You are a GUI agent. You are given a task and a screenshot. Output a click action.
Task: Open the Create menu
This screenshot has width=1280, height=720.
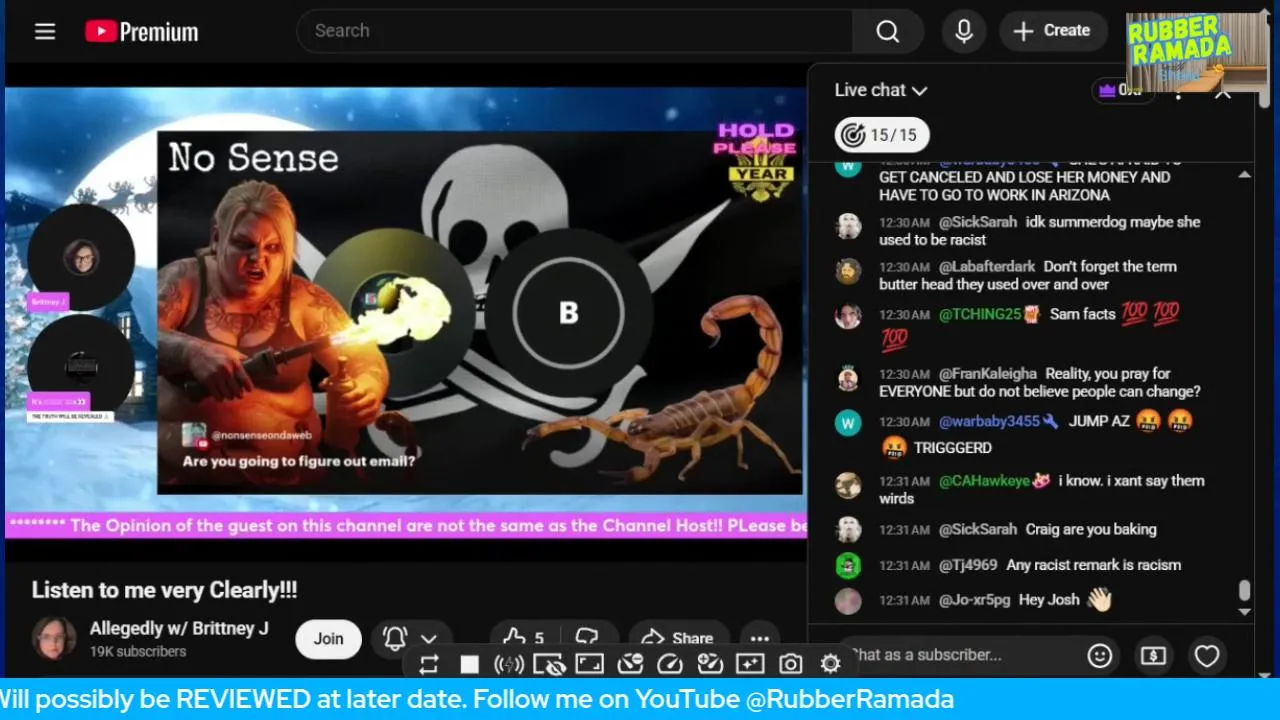tap(1053, 31)
